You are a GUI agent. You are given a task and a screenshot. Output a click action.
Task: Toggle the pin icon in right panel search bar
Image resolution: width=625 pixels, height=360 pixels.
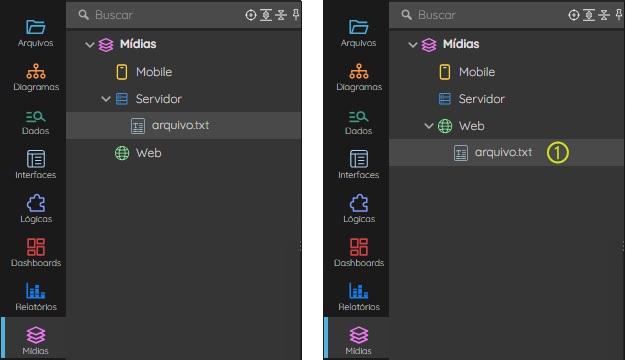point(619,15)
